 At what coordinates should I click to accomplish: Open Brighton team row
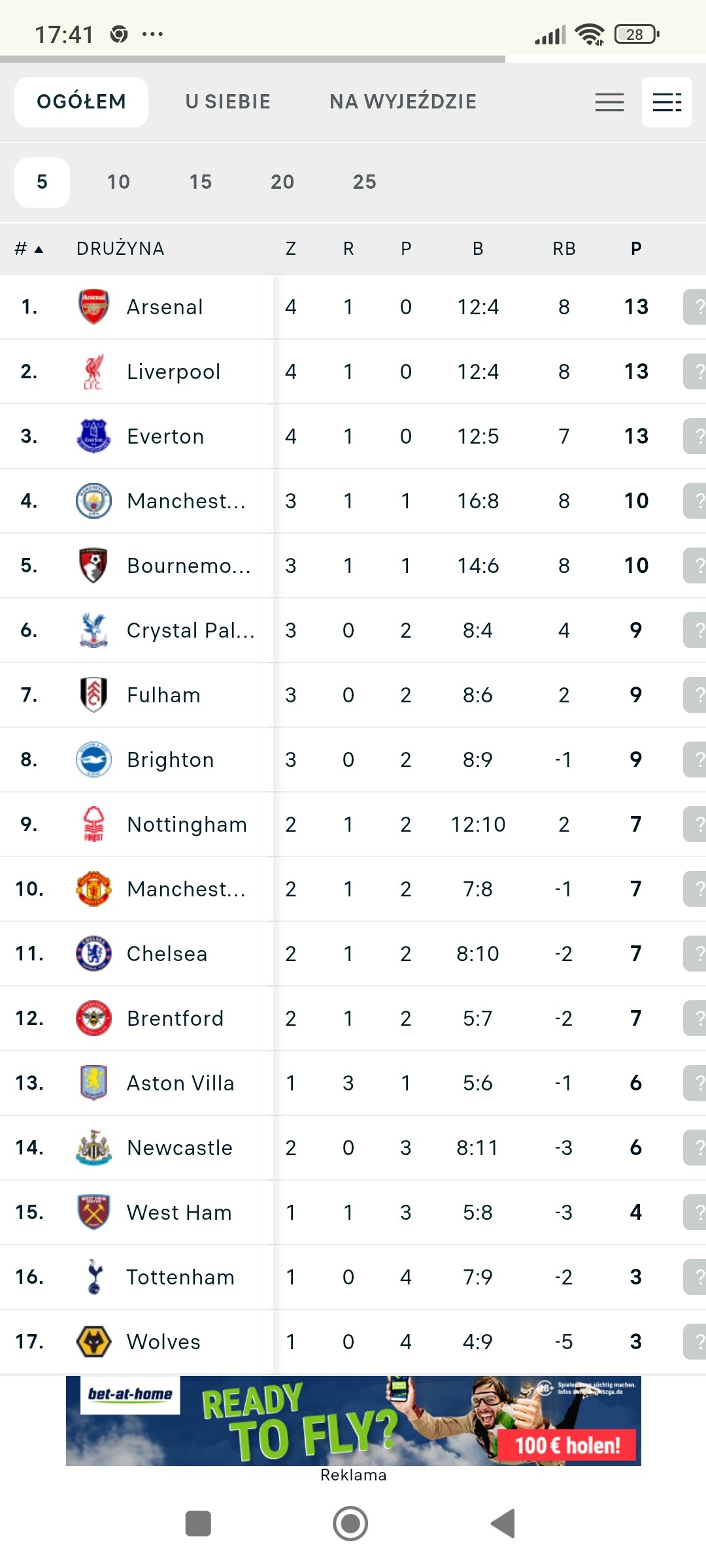coord(171,760)
